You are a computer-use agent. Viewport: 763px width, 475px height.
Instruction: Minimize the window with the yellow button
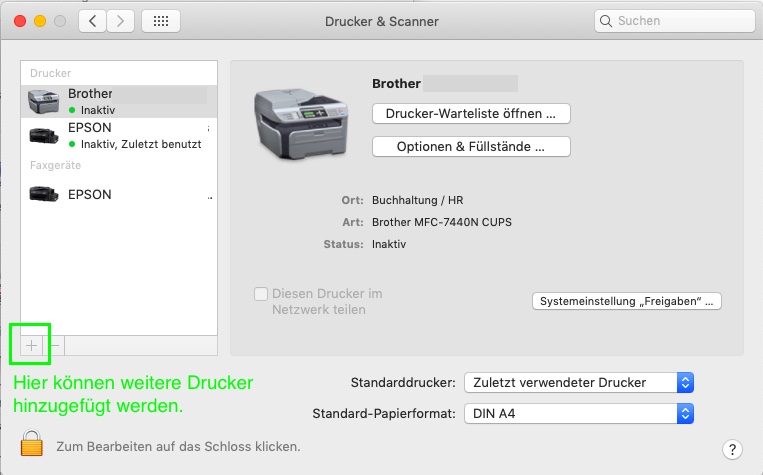click(x=40, y=21)
